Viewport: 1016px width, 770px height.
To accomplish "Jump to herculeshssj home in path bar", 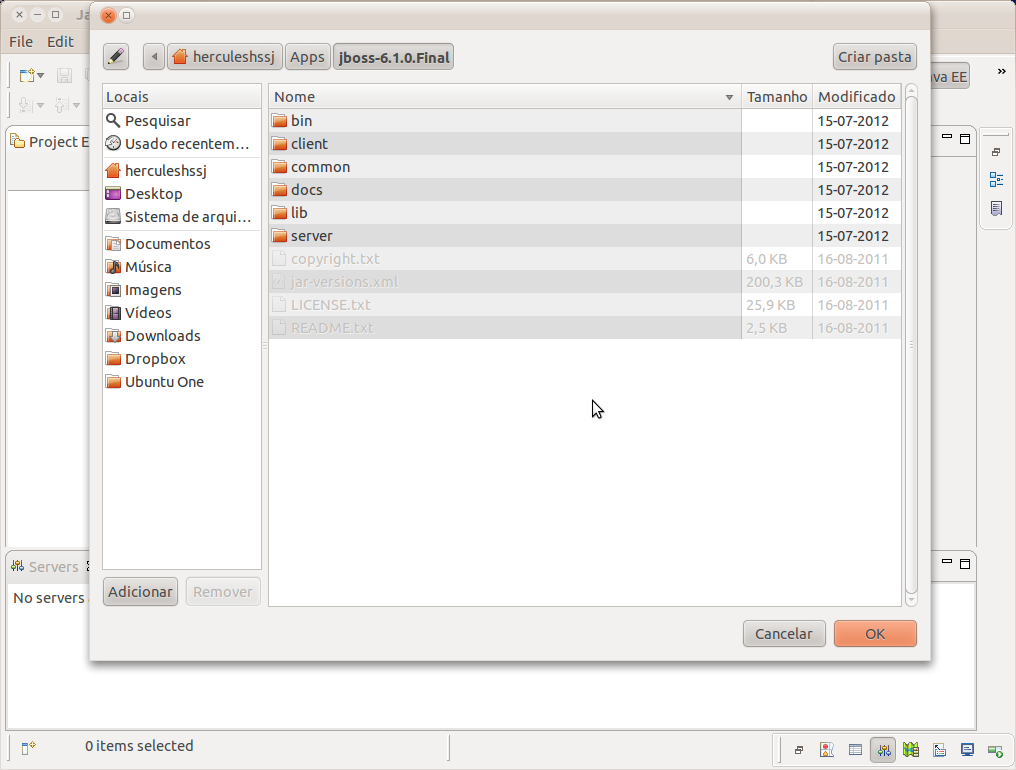I will point(224,57).
